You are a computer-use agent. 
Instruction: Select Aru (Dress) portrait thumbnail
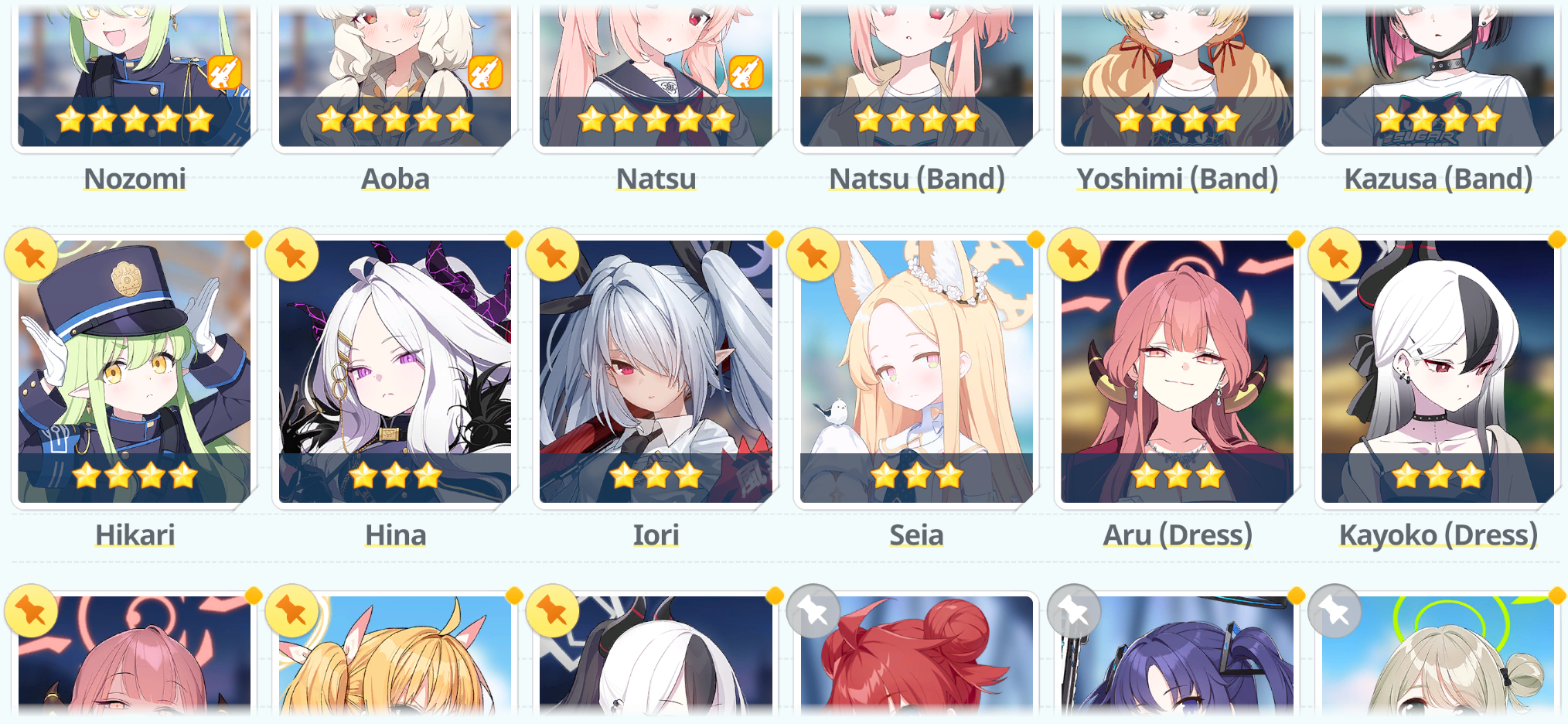(1177, 371)
